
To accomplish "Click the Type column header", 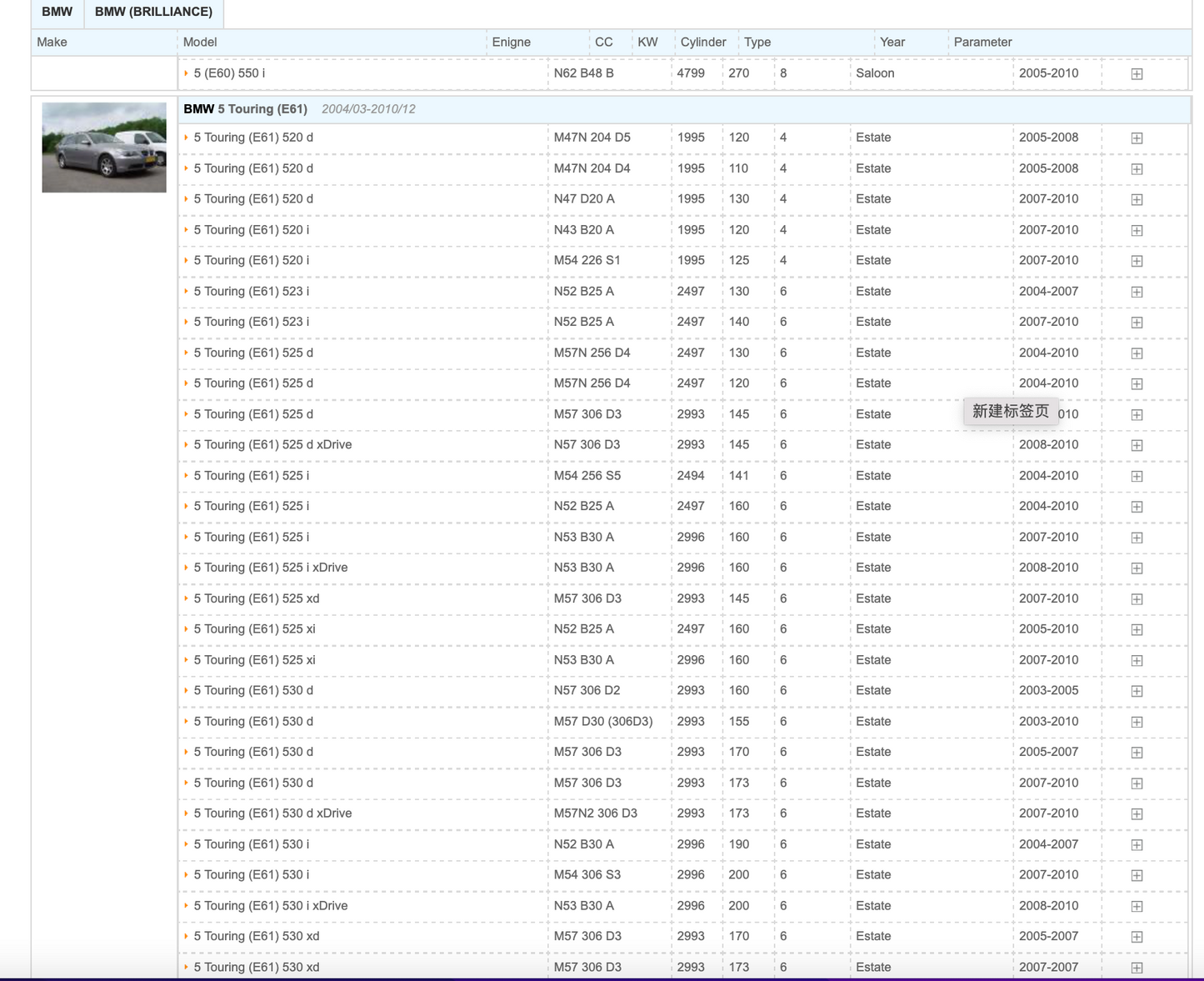I will point(757,43).
